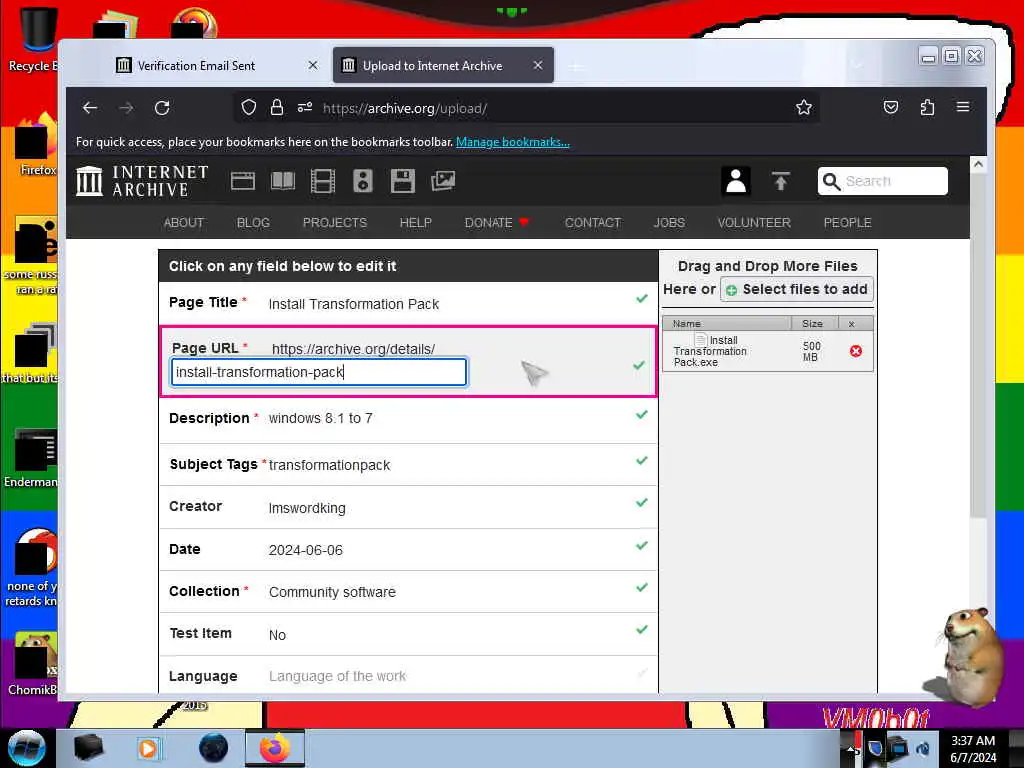Viewport: 1024px width, 768px height.
Task: Open the ABOUT menu item
Action: pos(184,223)
